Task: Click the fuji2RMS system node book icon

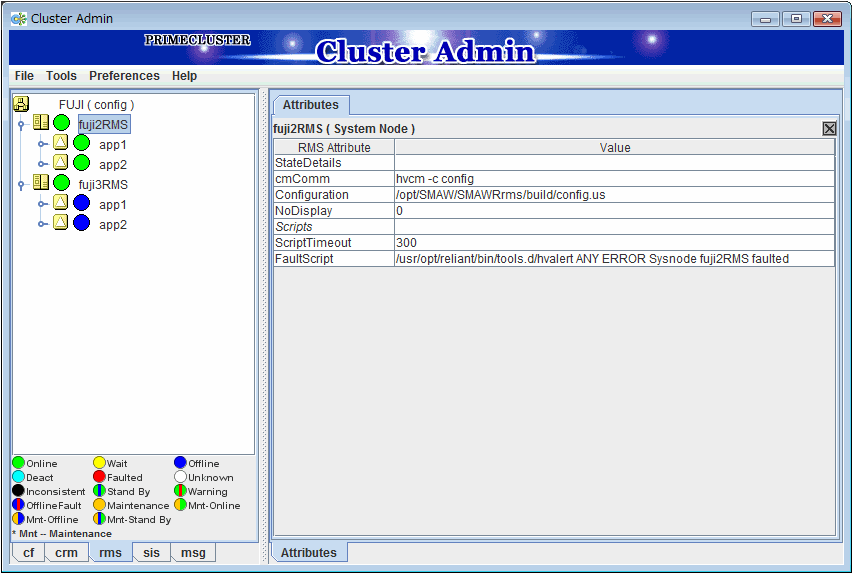Action: 41,122
